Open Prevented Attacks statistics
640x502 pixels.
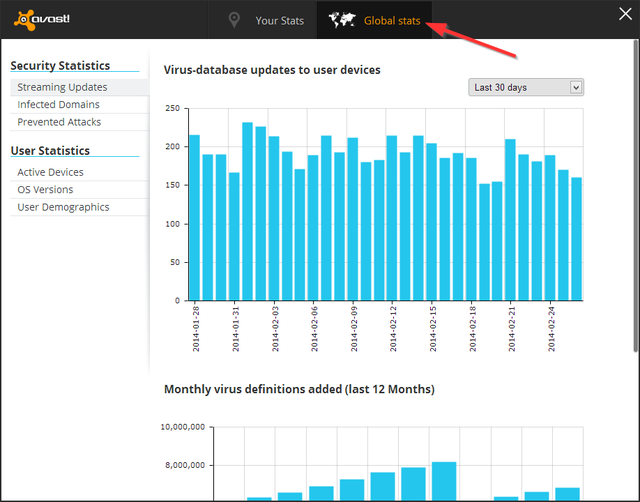(80, 122)
